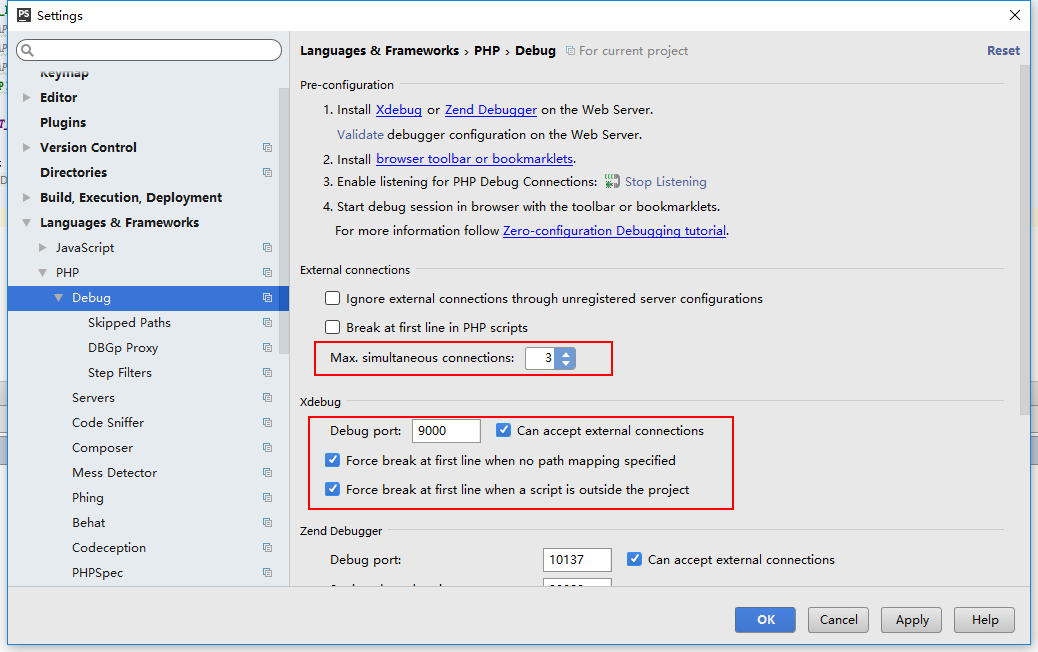
Task: Open DBGp Proxy settings page
Action: [x=123, y=348]
